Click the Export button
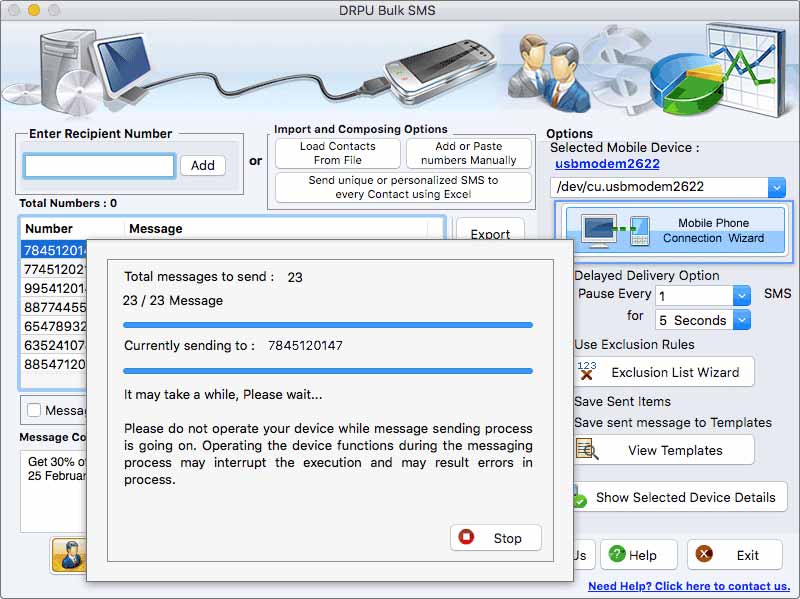The image size is (800, 599). [x=490, y=233]
